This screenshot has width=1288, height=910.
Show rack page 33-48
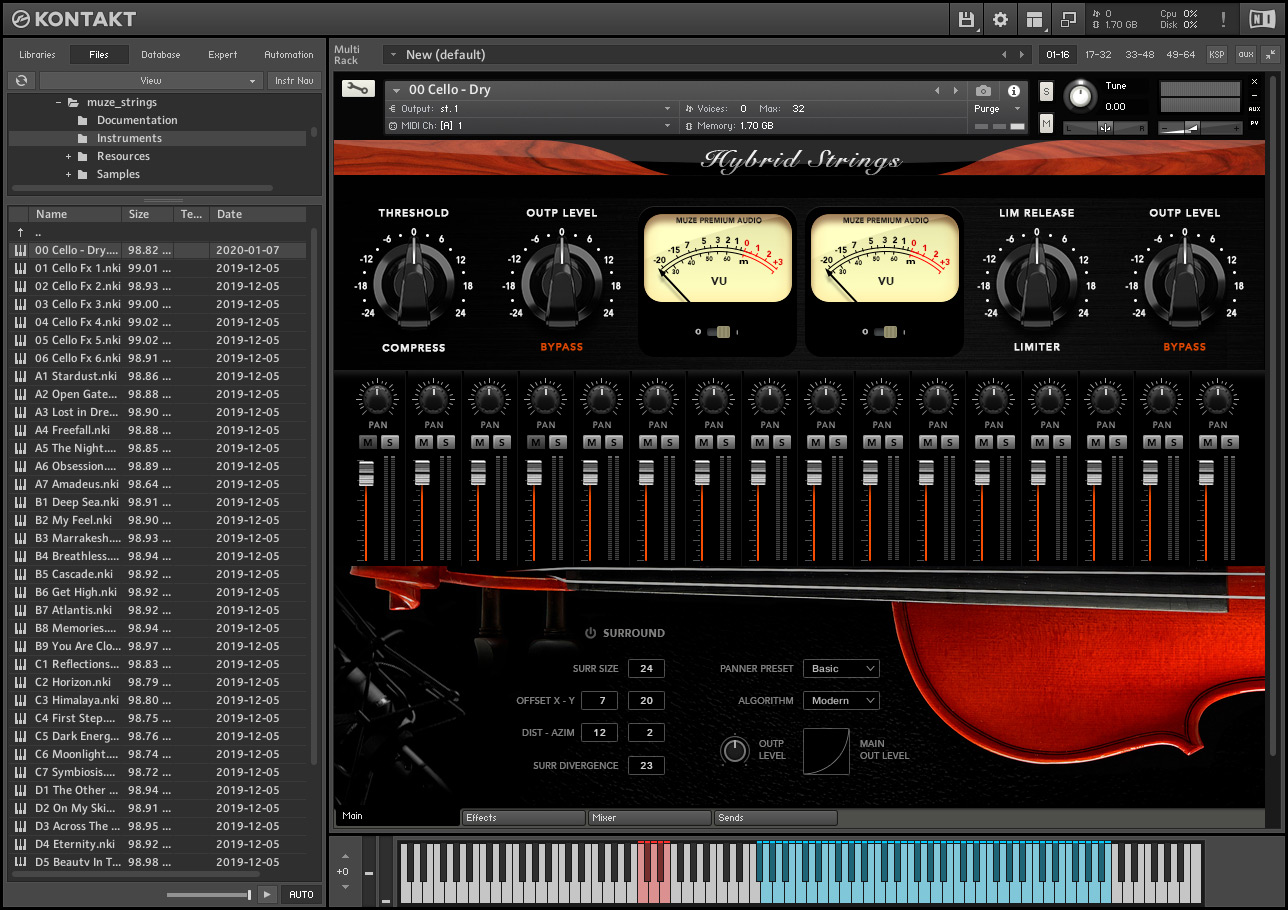1139,55
